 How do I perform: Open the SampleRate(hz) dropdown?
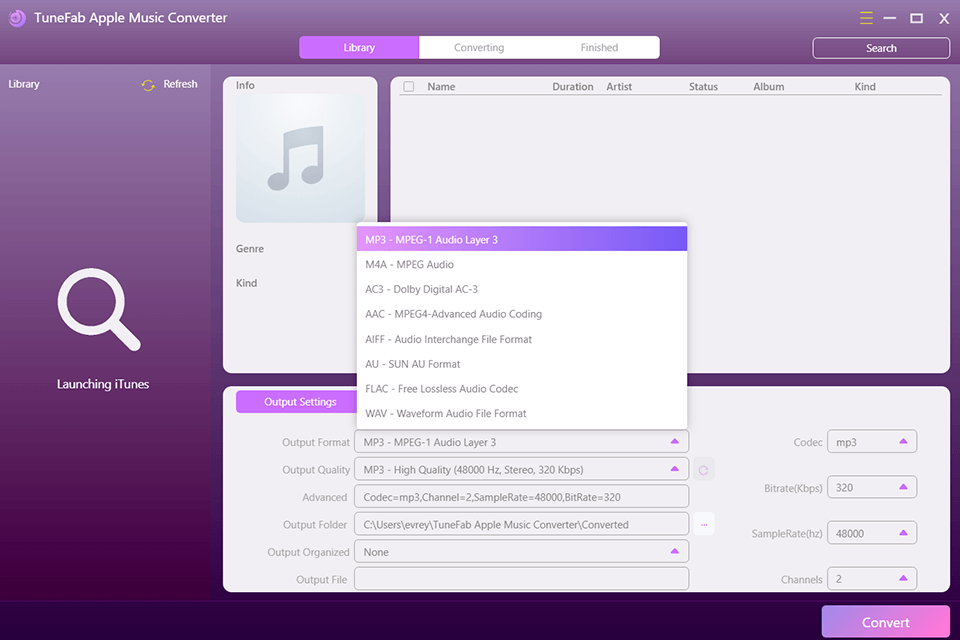871,532
